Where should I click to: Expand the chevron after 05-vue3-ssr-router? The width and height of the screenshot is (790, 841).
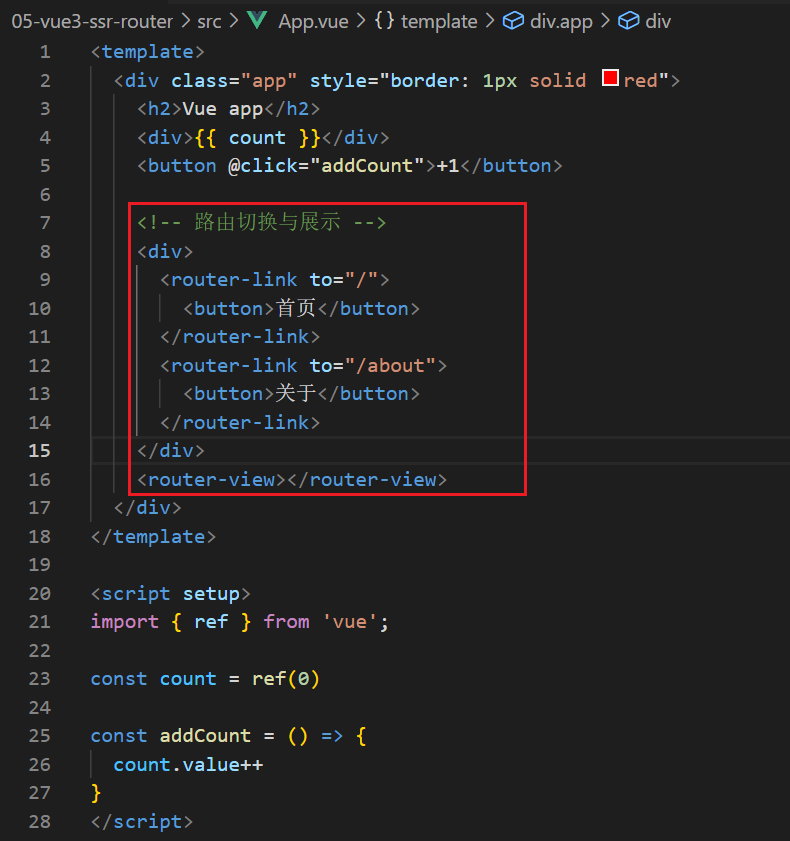pyautogui.click(x=186, y=21)
